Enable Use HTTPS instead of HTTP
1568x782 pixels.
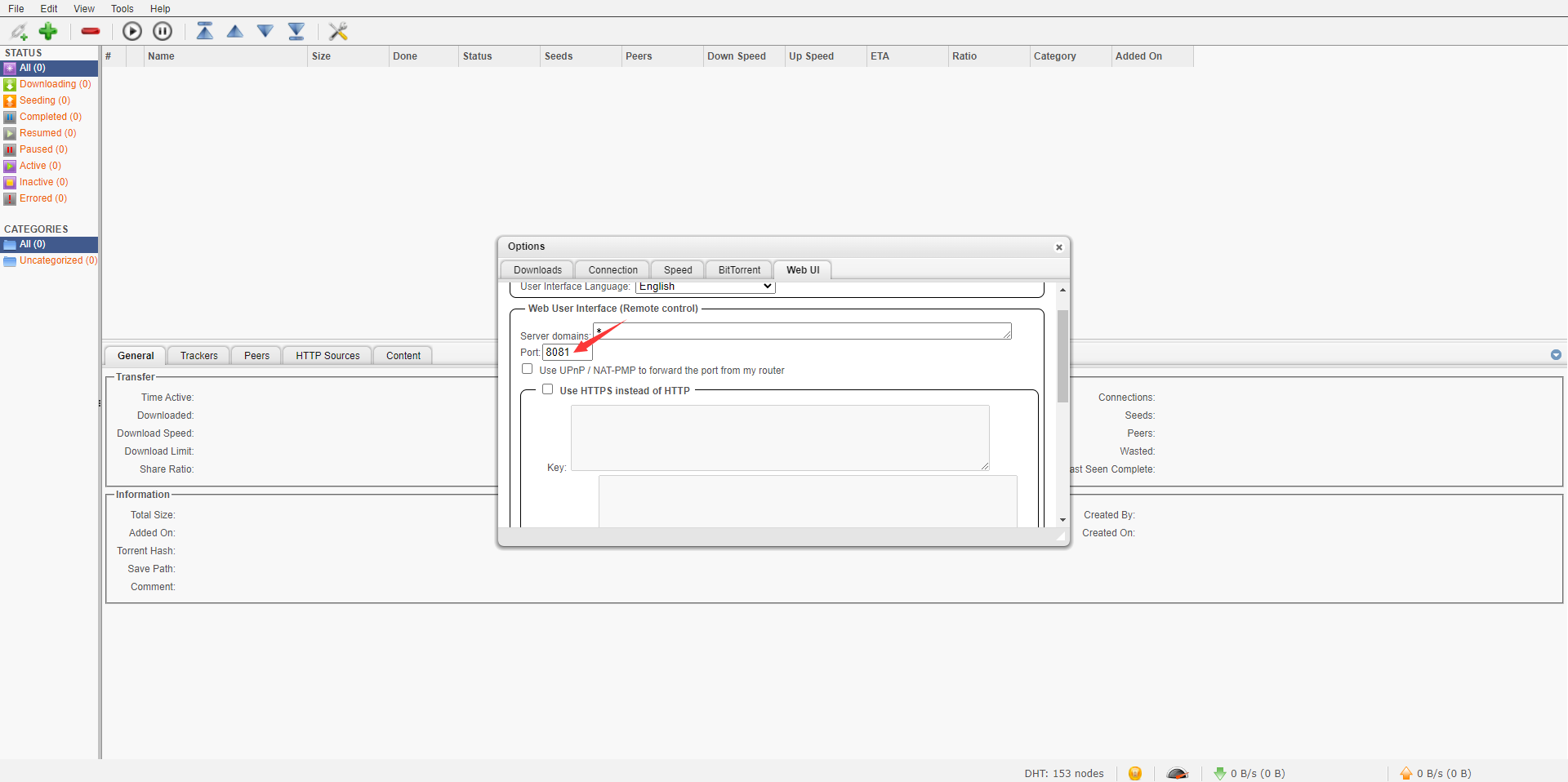(x=548, y=389)
